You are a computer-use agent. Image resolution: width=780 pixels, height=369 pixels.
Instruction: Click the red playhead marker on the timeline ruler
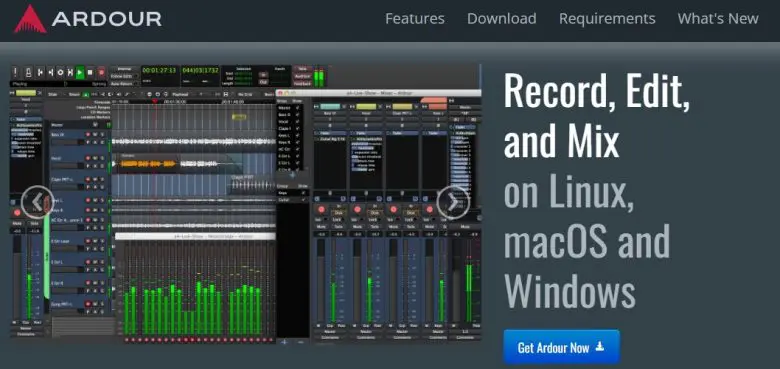tap(155, 101)
